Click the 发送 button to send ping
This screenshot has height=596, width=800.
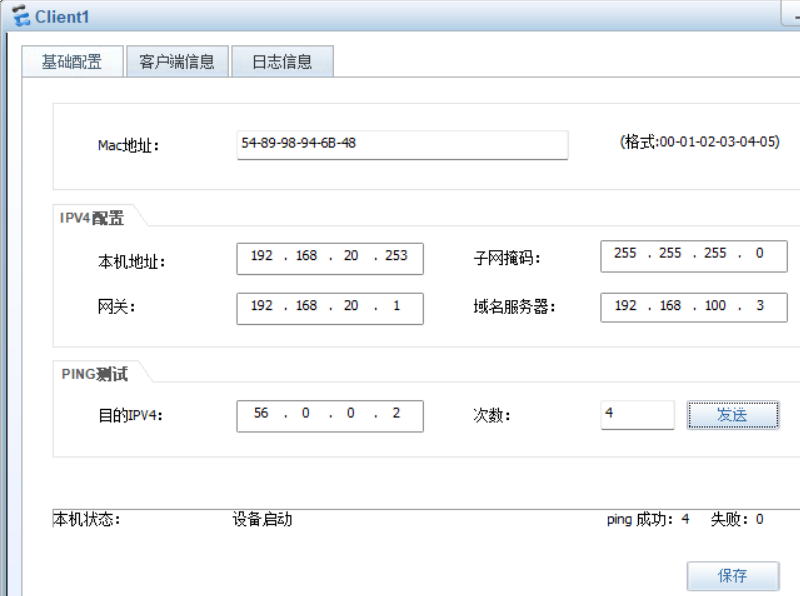733,415
